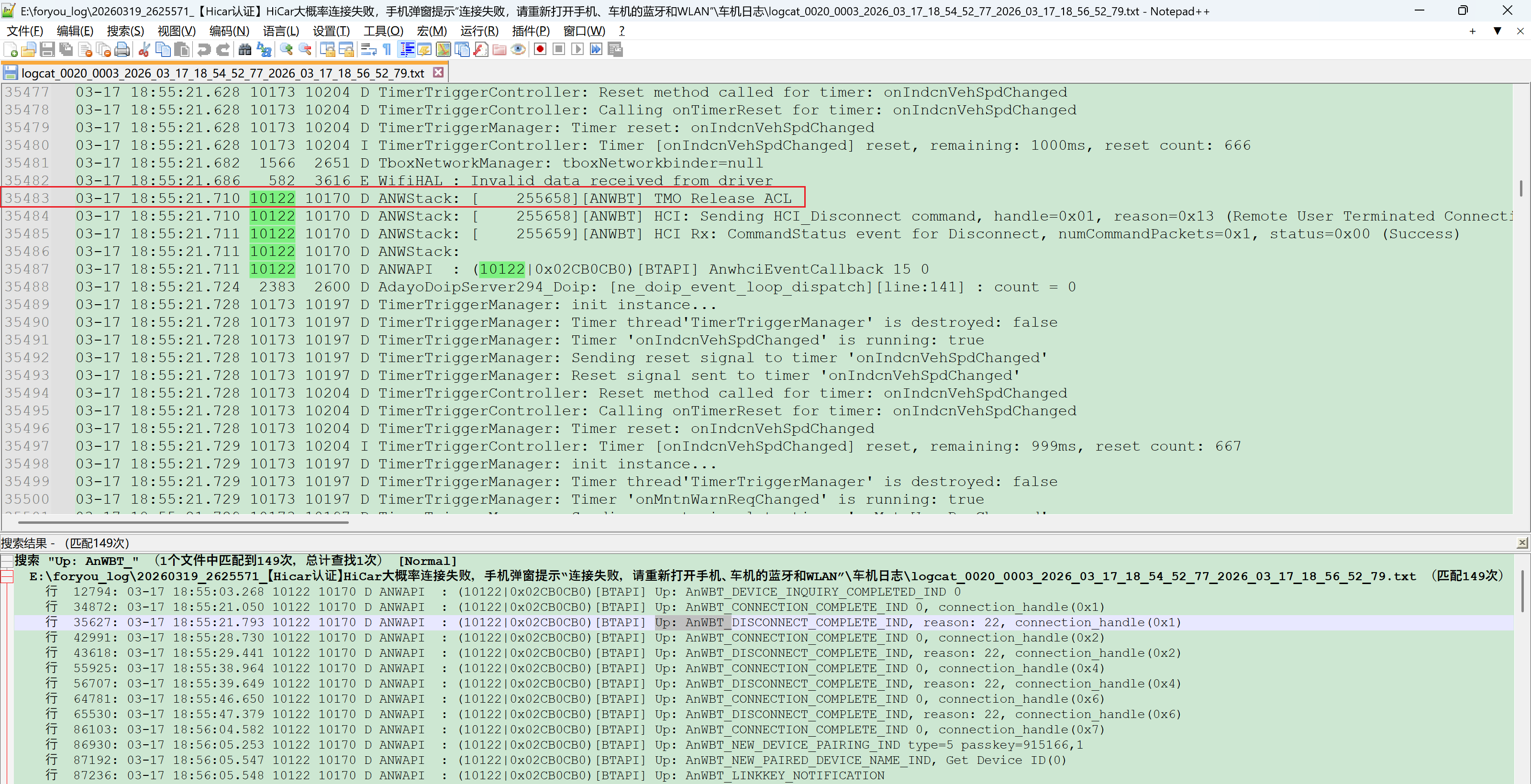Image resolution: width=1531 pixels, height=784 pixels.
Task: Click the New file toolbar icon
Action: [x=11, y=50]
